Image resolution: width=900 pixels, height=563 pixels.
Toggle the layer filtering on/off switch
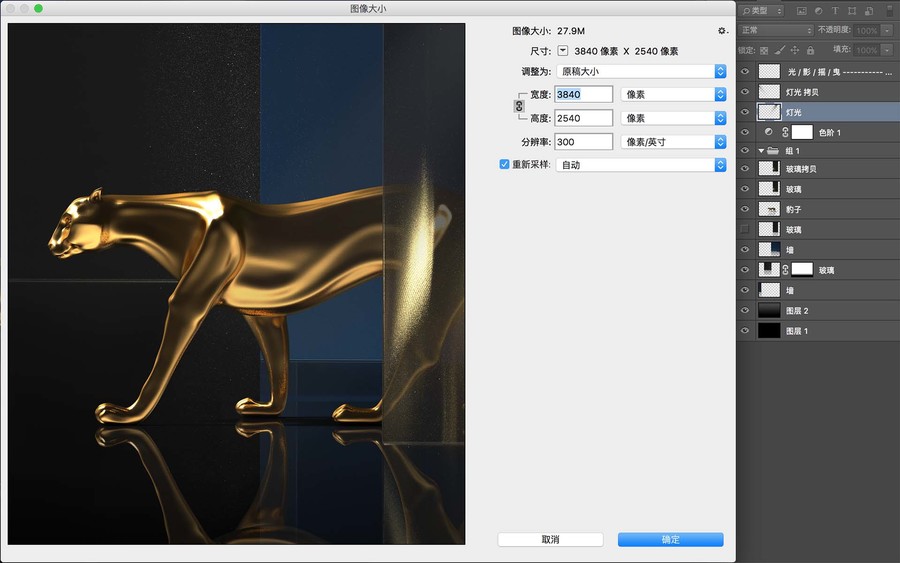pos(890,10)
